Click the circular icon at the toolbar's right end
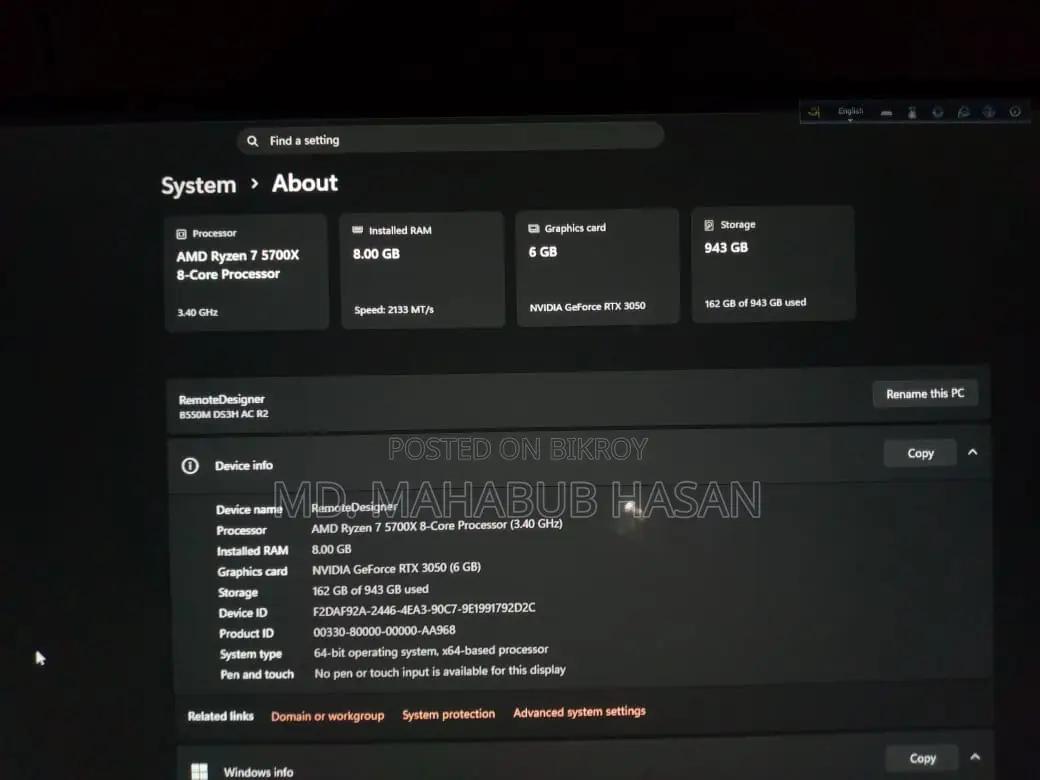 [x=1015, y=111]
